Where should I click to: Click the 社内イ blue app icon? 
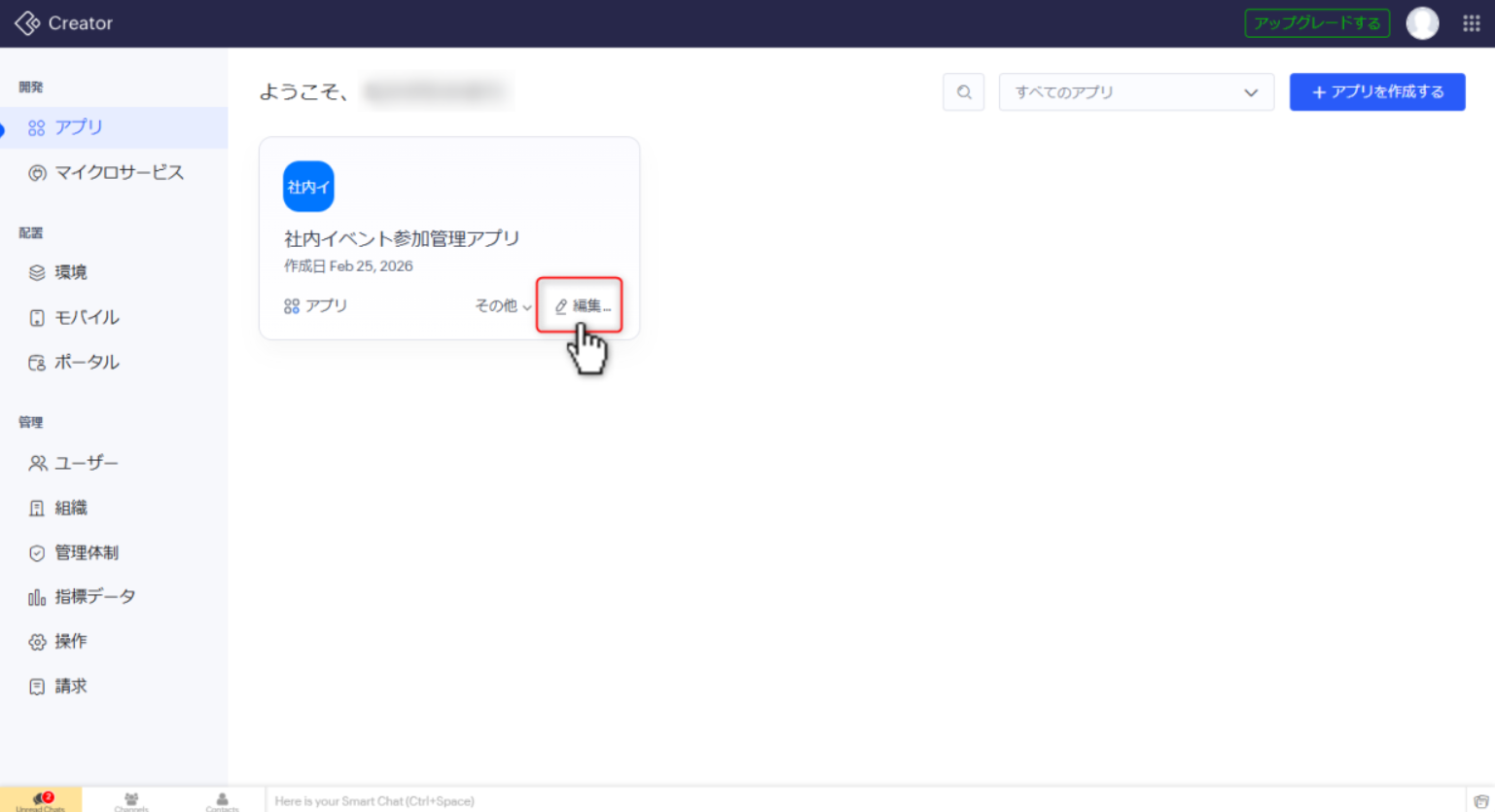[308, 187]
